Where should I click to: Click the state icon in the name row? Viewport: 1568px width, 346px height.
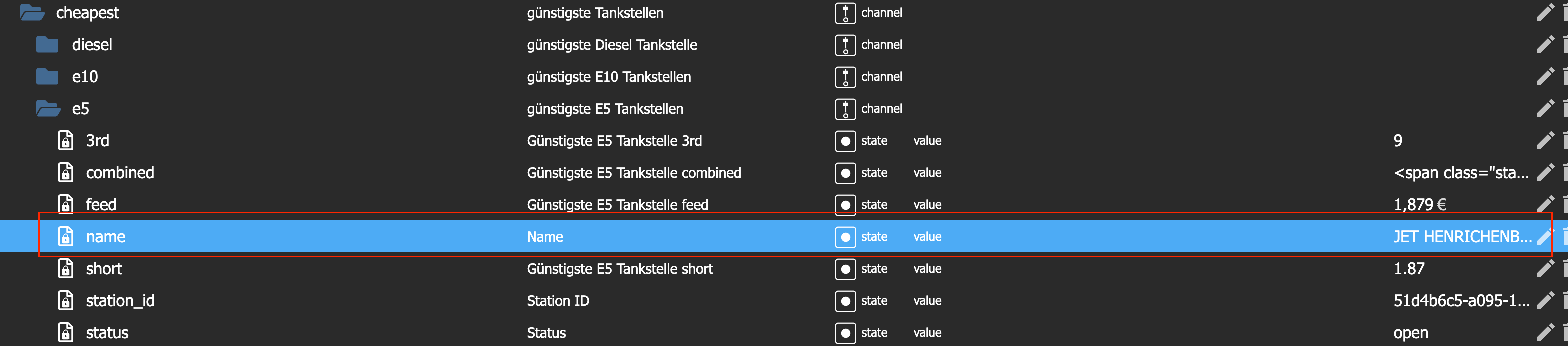tap(845, 237)
